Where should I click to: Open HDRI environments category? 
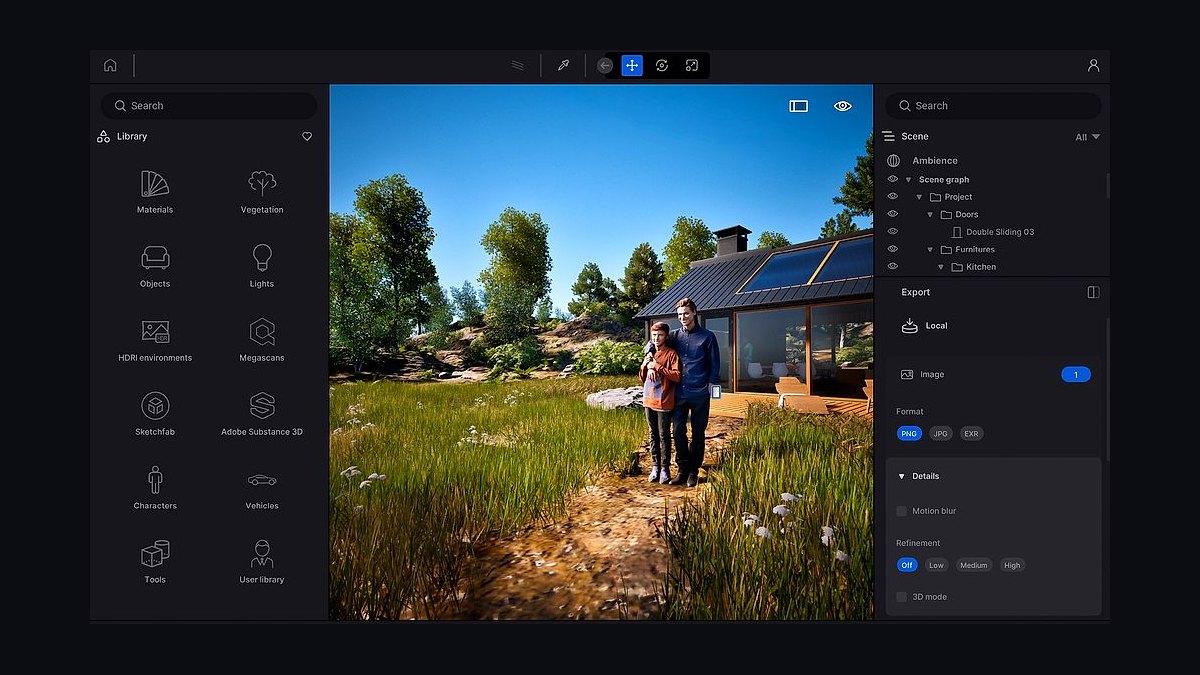(155, 340)
